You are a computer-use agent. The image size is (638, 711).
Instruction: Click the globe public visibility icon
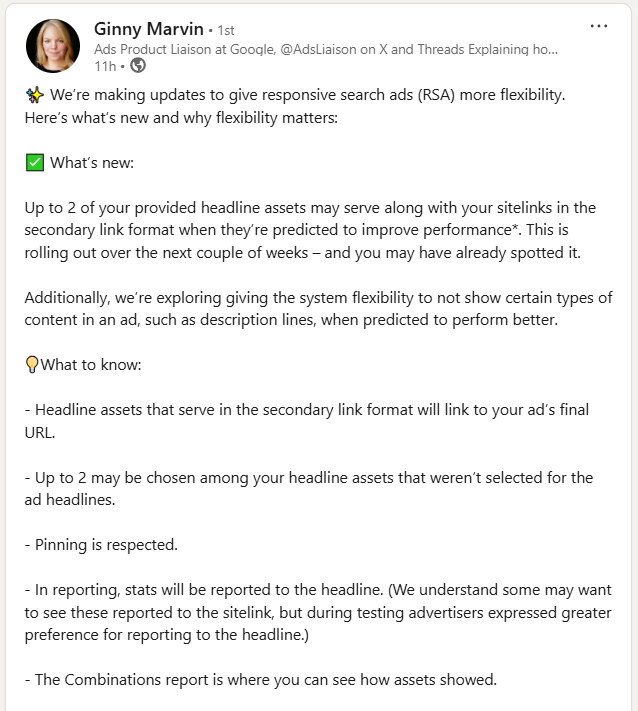coord(138,66)
